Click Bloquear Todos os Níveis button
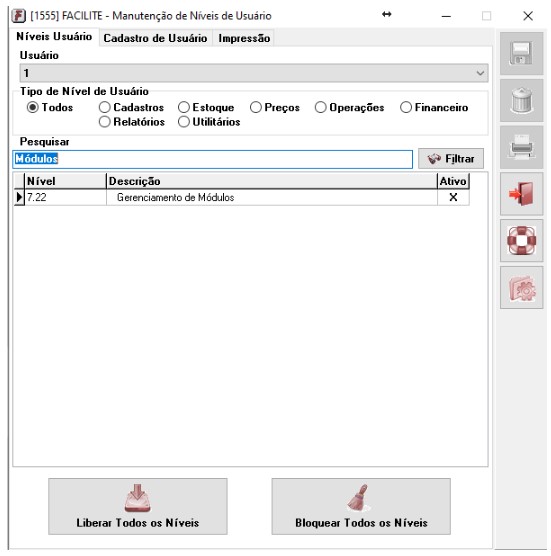This screenshot has height=556, width=551. (361, 506)
